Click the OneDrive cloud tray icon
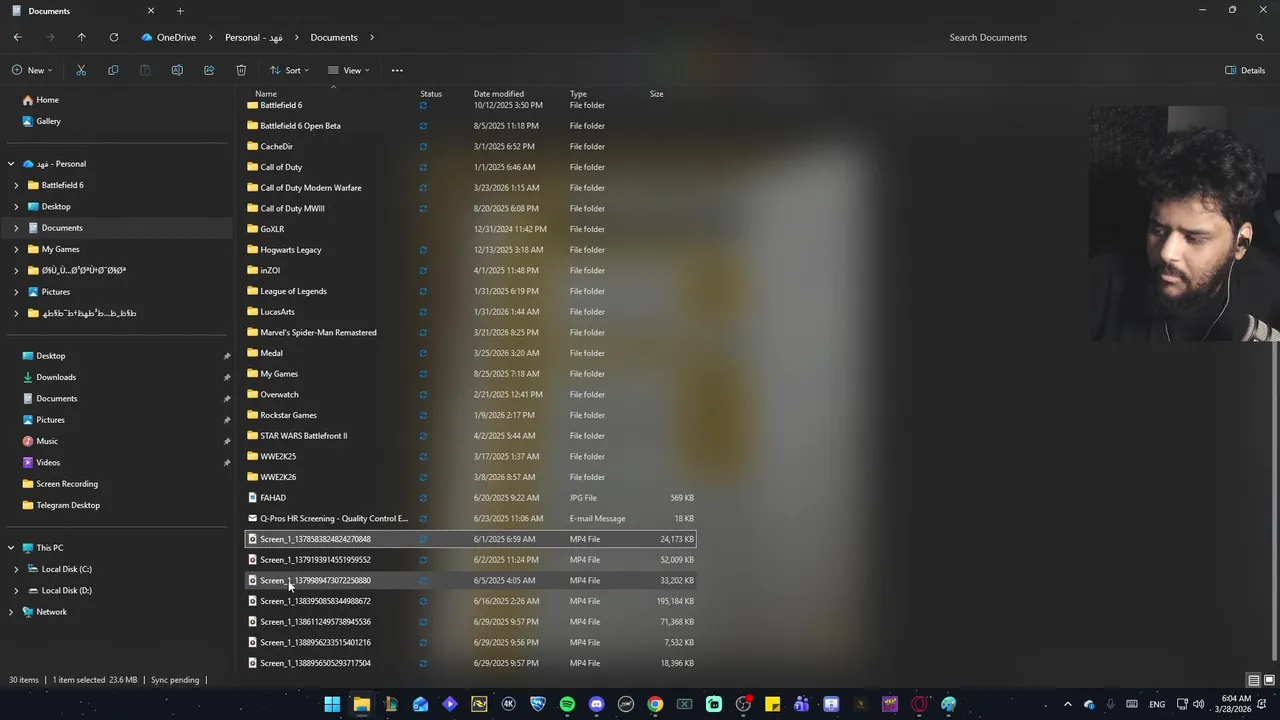This screenshot has width=1280, height=720. click(1089, 704)
